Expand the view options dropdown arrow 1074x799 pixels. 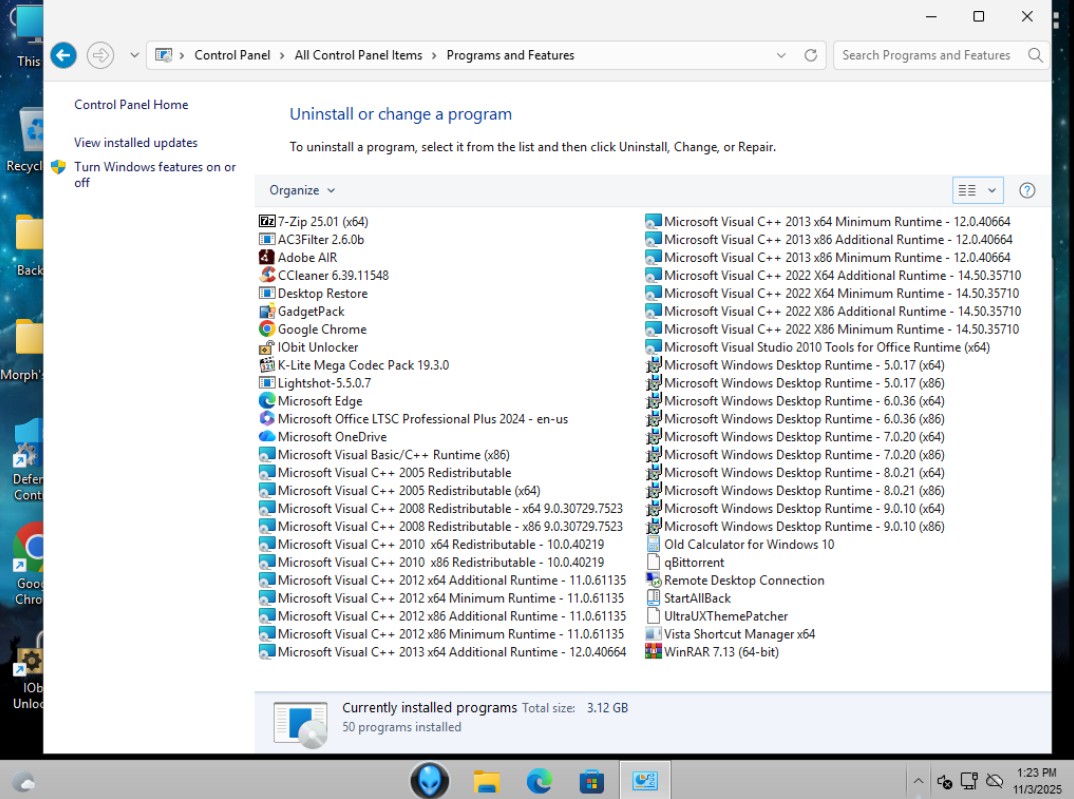pyautogui.click(x=991, y=190)
